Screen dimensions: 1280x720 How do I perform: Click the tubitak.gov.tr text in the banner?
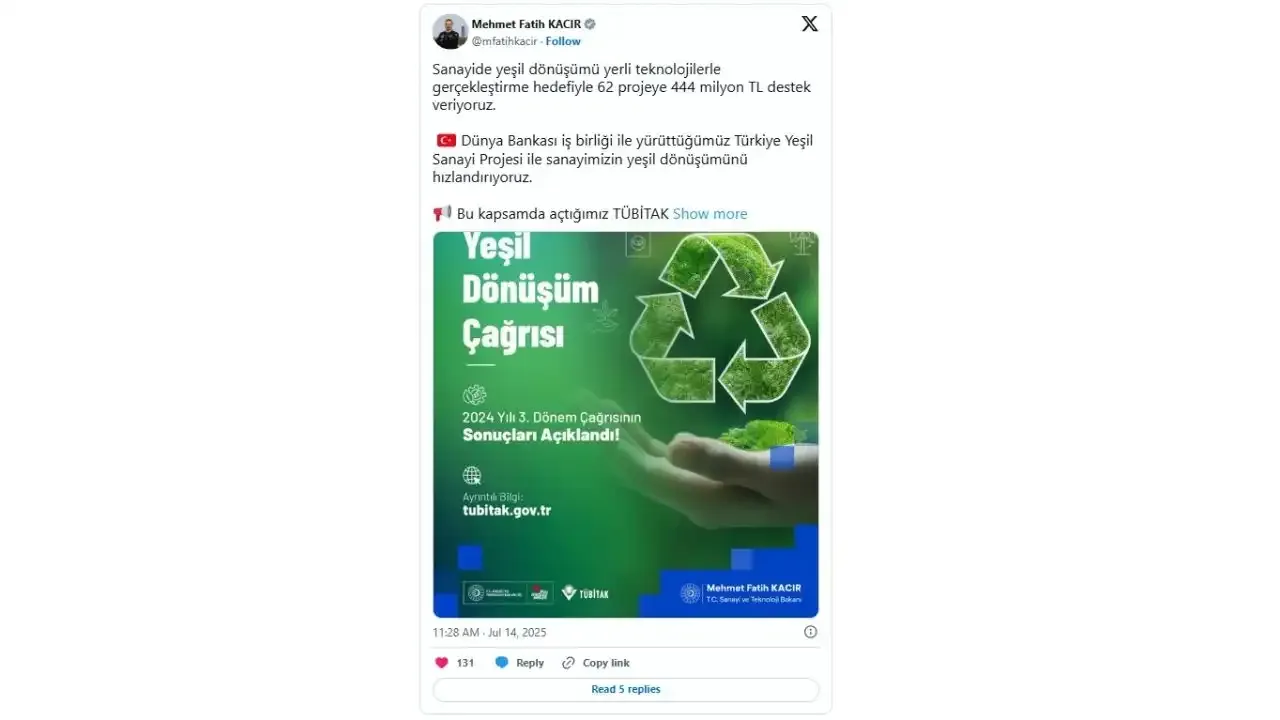pos(507,510)
